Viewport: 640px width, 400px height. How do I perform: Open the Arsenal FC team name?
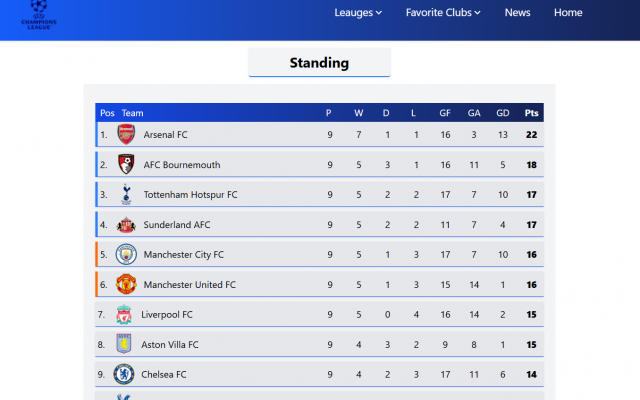click(165, 135)
